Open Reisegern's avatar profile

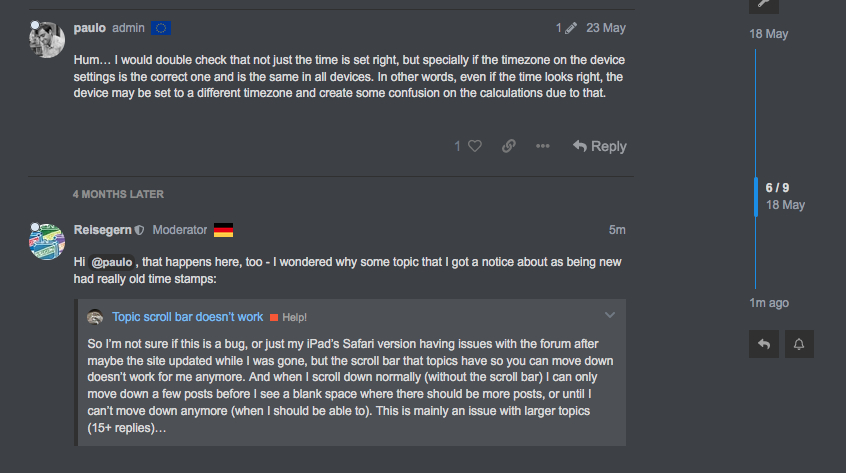47,241
